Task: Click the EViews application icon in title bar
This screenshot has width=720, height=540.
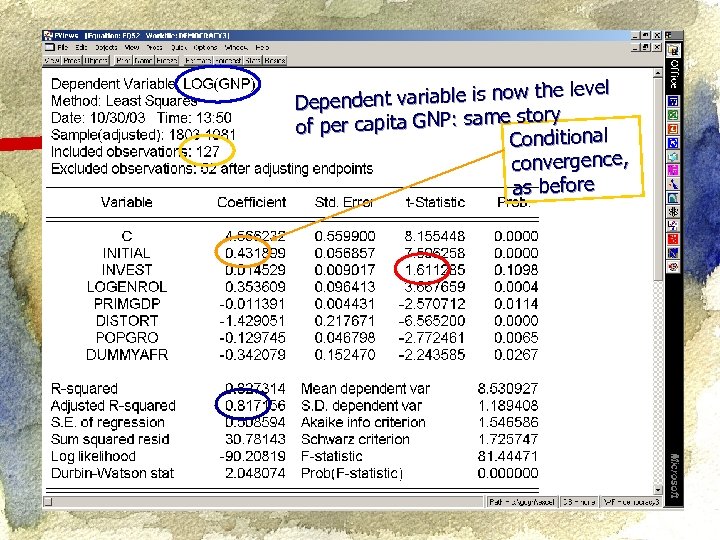Action: click(x=48, y=35)
